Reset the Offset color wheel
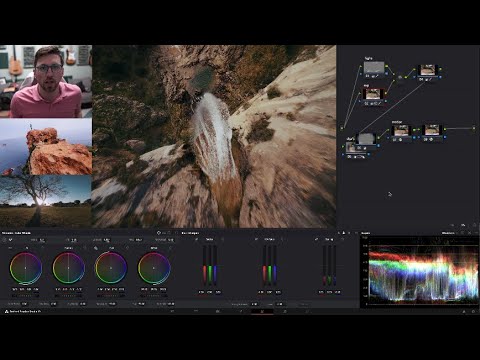Viewport: 480px width, 360px height. 170,248
